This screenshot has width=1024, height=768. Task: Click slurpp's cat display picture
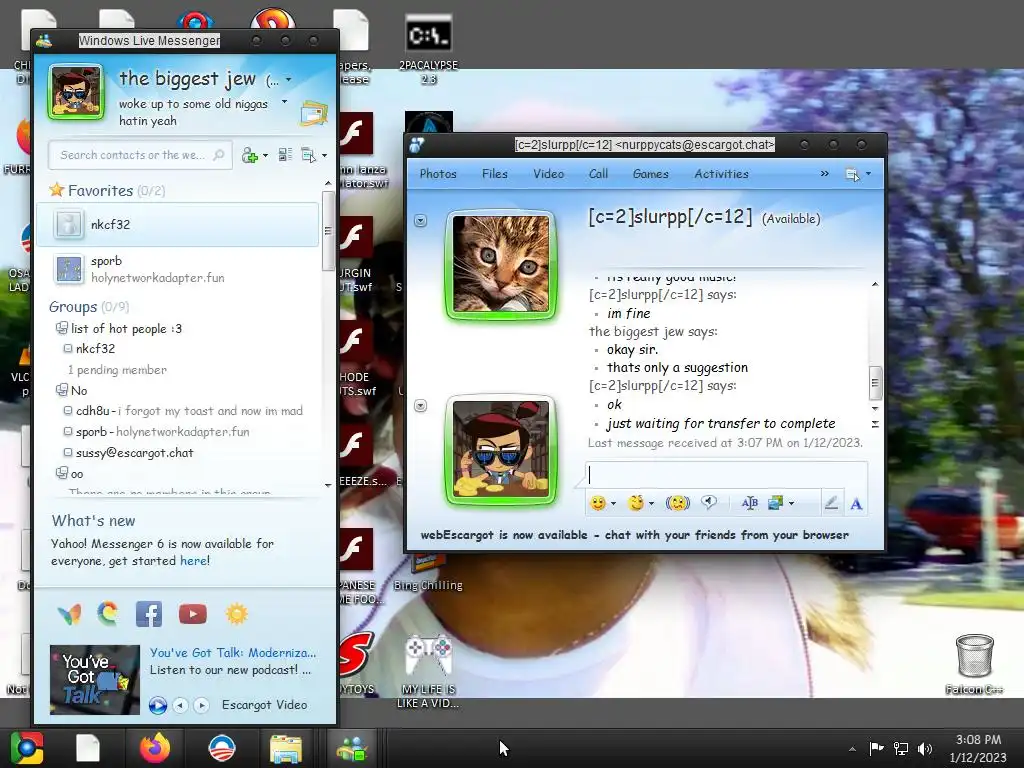pyautogui.click(x=501, y=265)
